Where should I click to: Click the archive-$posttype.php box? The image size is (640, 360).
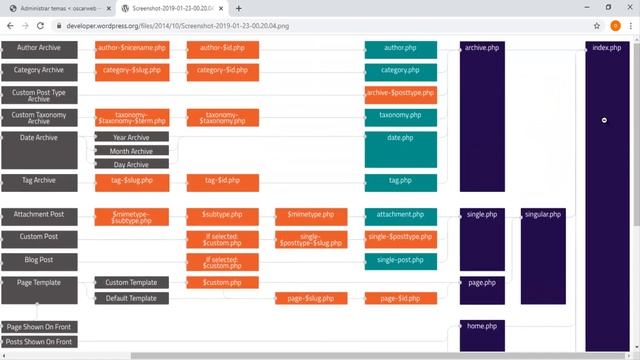click(x=401, y=95)
